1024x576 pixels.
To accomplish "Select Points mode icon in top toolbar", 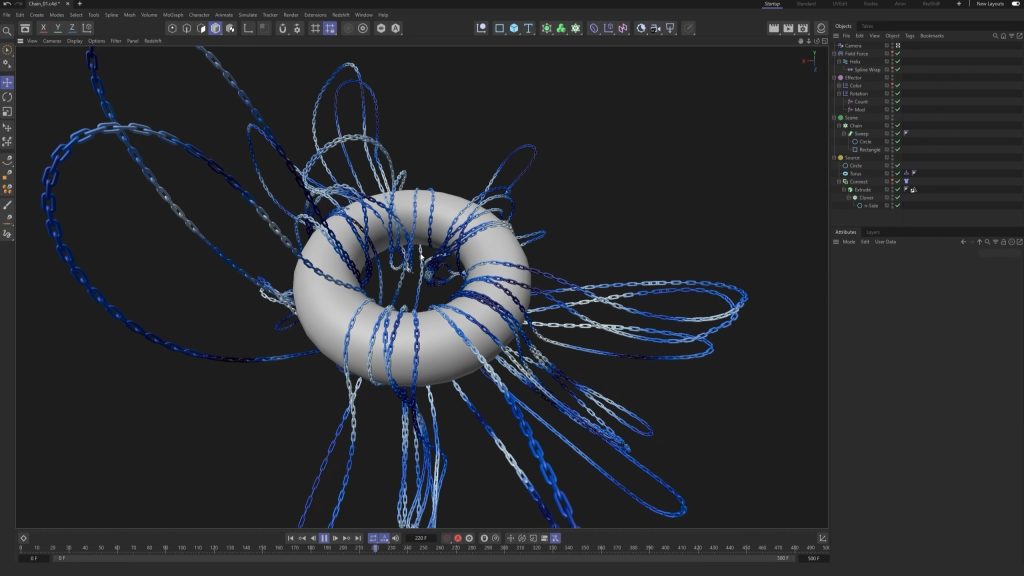I will (172, 28).
